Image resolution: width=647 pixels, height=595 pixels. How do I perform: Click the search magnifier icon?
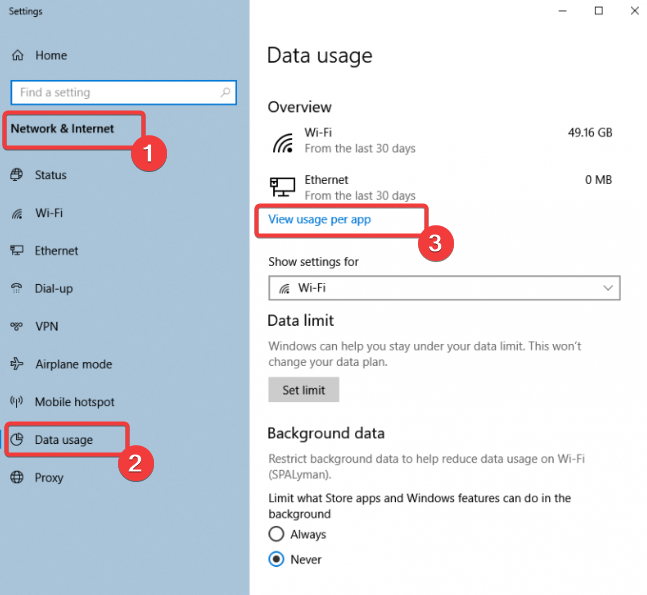226,93
